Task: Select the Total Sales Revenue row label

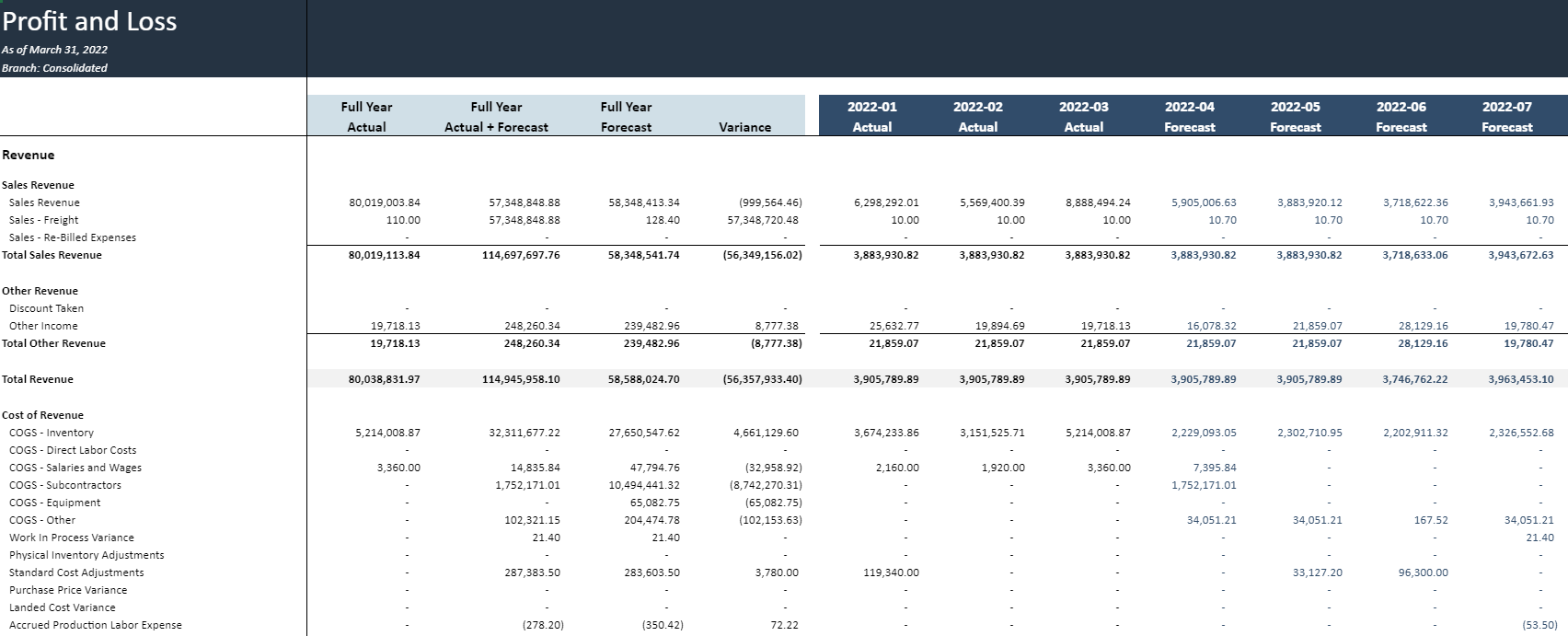Action: coord(52,255)
